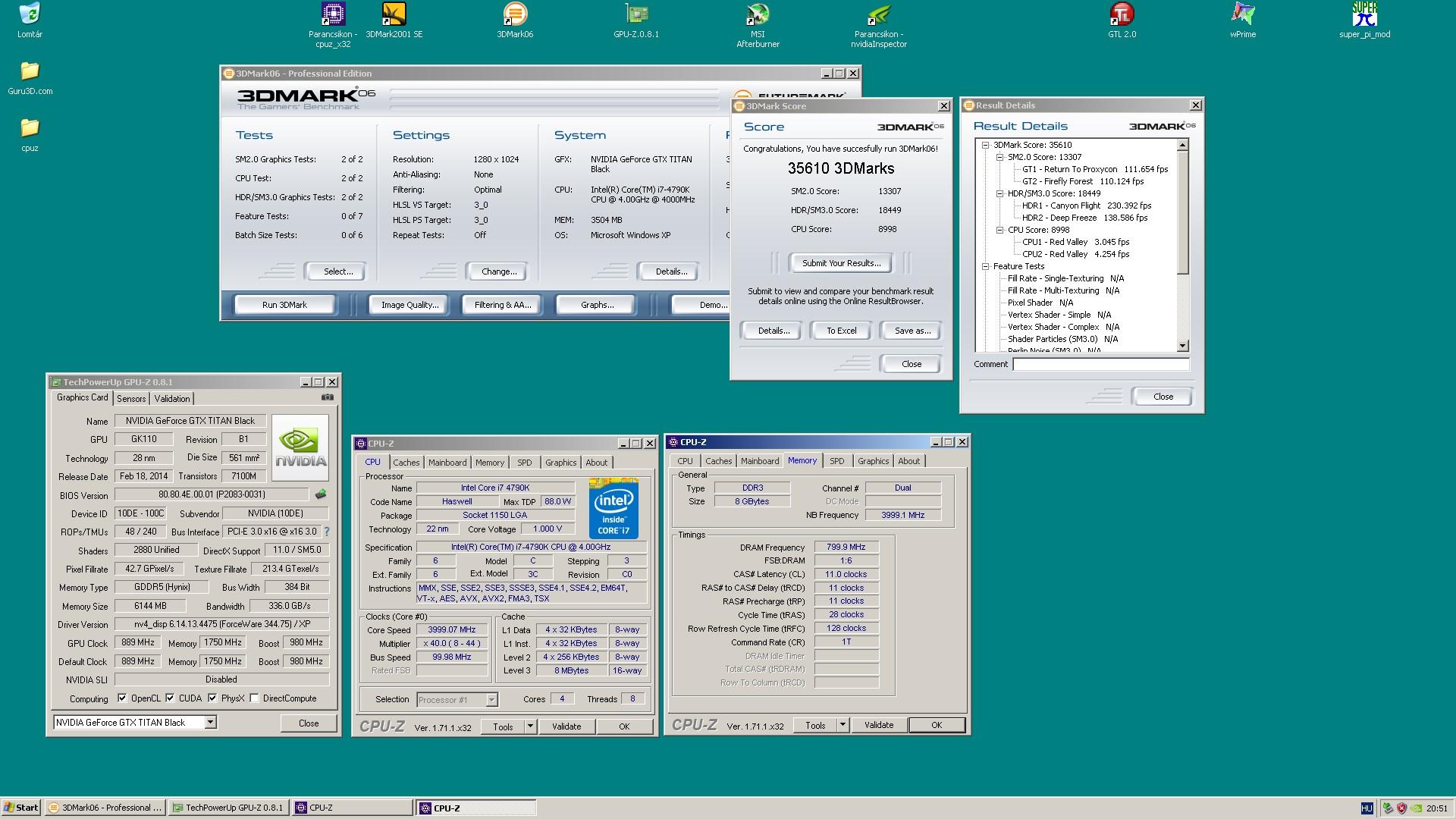This screenshot has height=819, width=1456.
Task: Open GPU-Z.0.8.1 desktop icon
Action: [x=636, y=14]
